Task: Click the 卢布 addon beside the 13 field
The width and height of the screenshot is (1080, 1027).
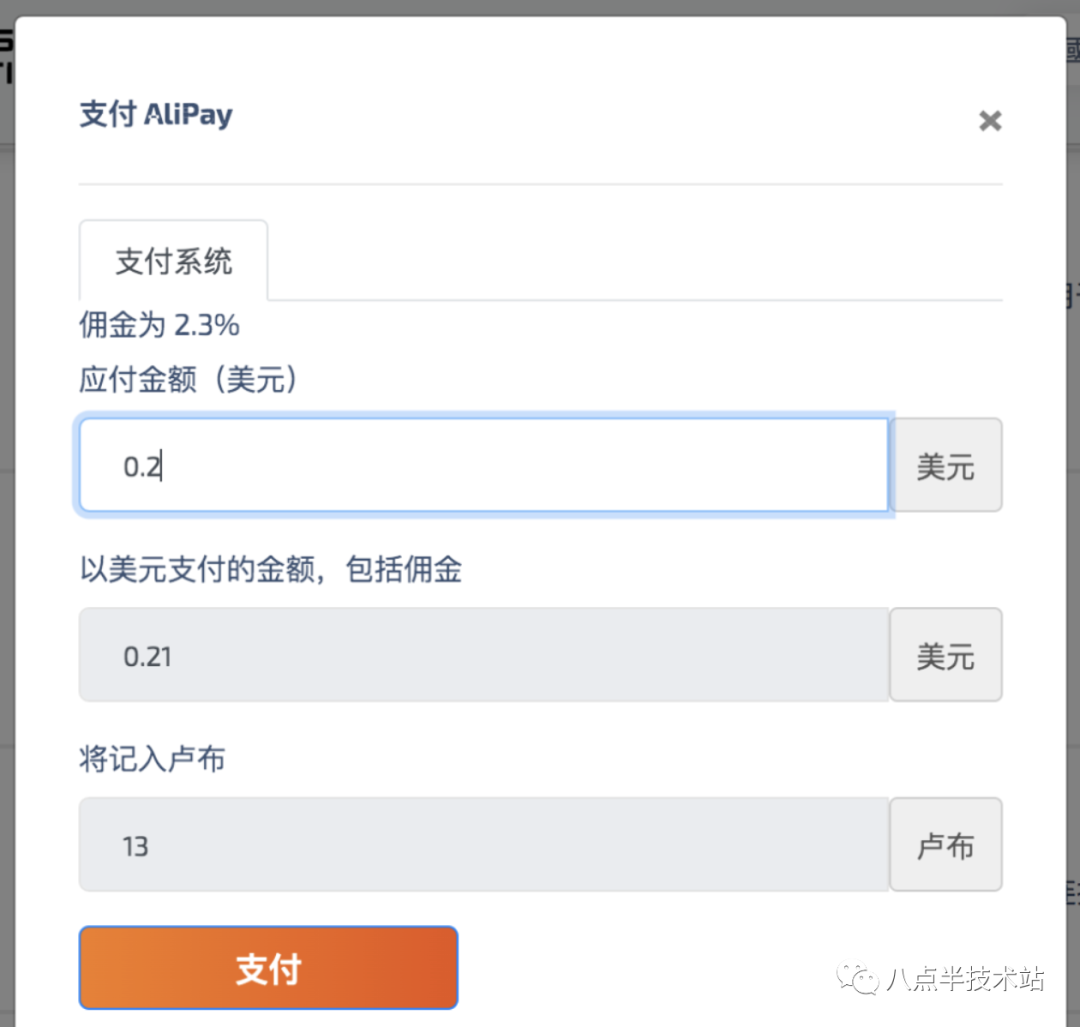Action: (x=945, y=846)
